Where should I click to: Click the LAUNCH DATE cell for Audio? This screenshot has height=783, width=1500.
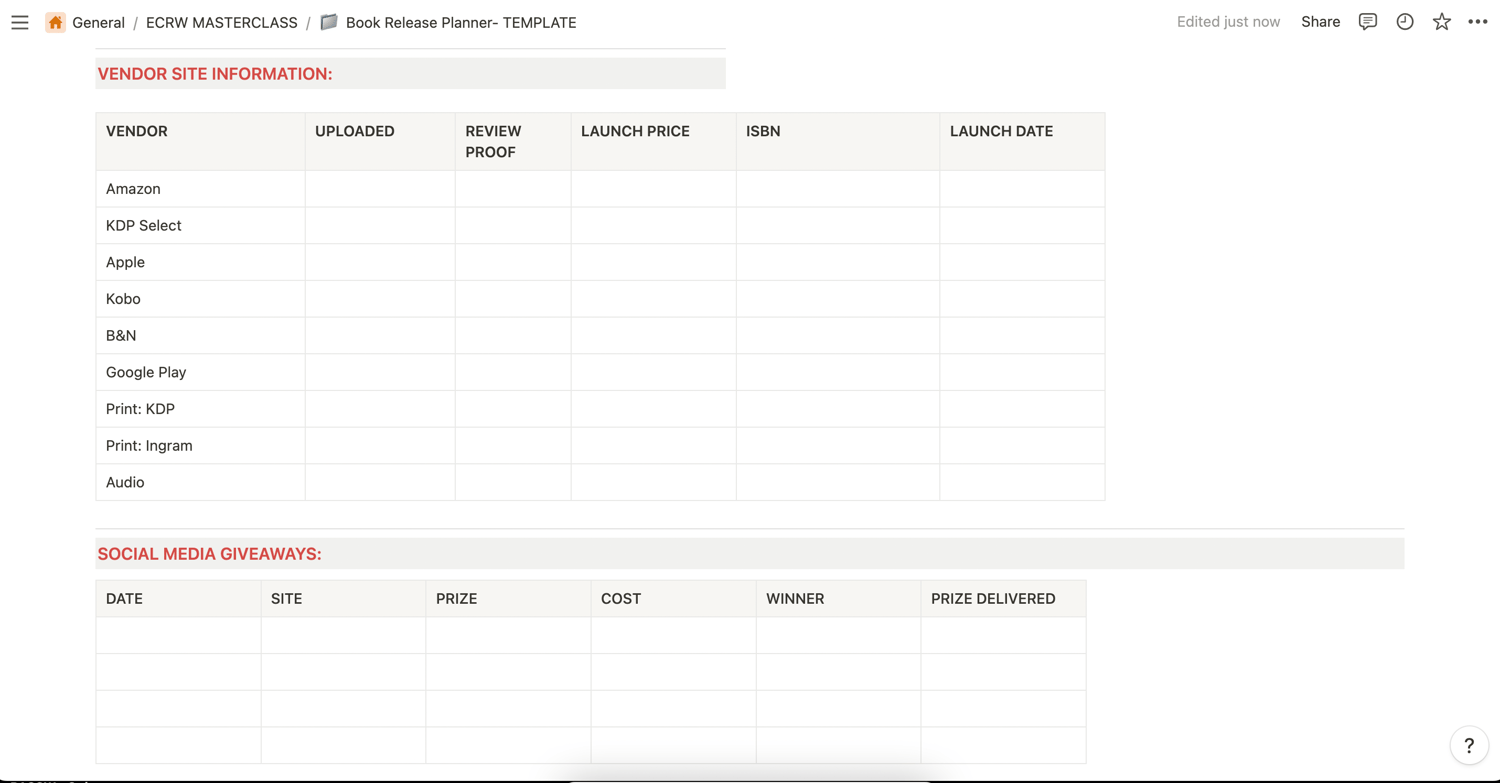click(x=1022, y=482)
